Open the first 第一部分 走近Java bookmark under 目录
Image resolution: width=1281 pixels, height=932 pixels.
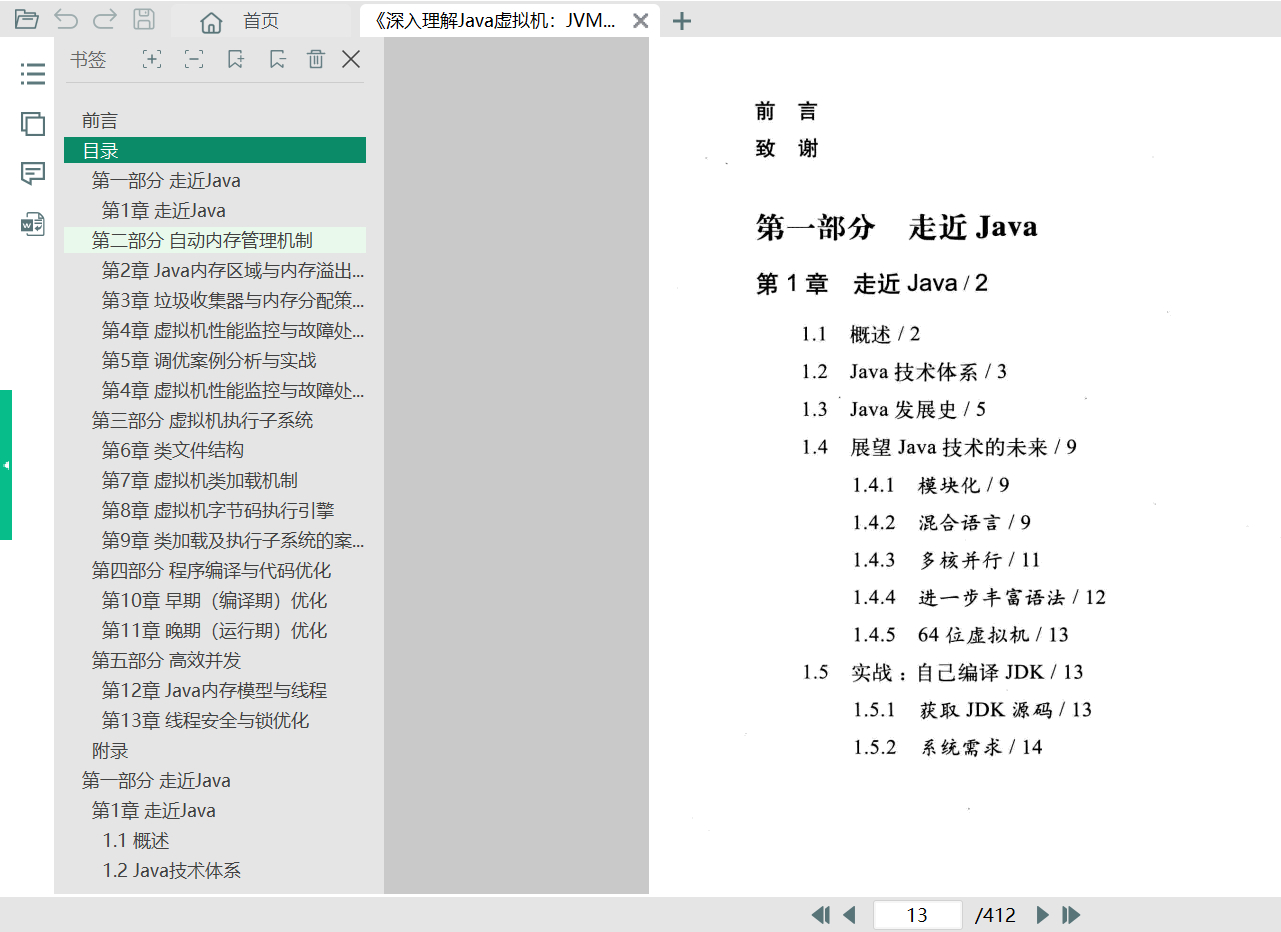coord(166,181)
